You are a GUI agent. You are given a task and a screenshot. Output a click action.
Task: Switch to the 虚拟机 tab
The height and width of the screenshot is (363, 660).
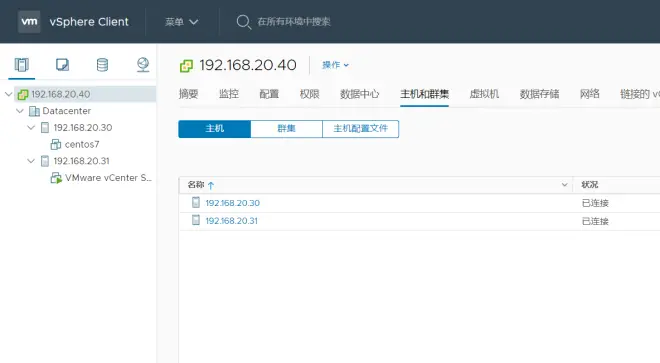pyautogui.click(x=484, y=94)
